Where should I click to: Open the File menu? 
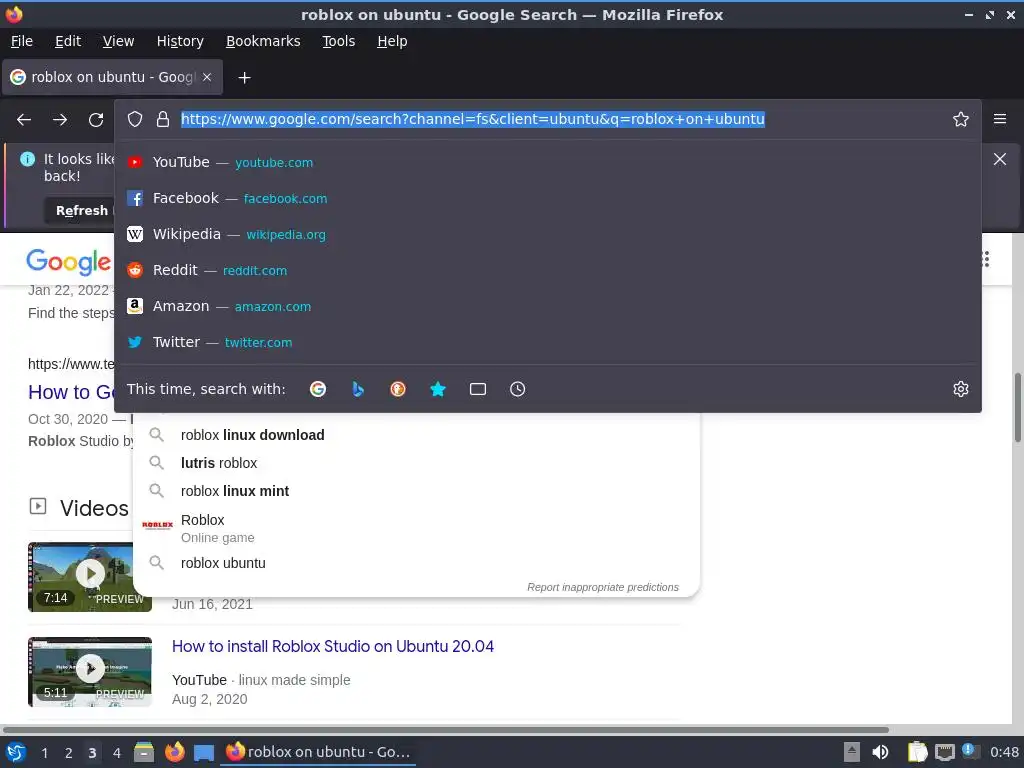[x=22, y=41]
